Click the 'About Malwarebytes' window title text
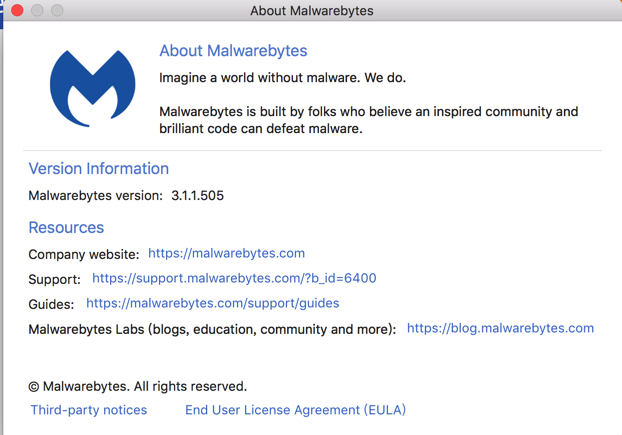This screenshot has width=622, height=435. point(312,11)
